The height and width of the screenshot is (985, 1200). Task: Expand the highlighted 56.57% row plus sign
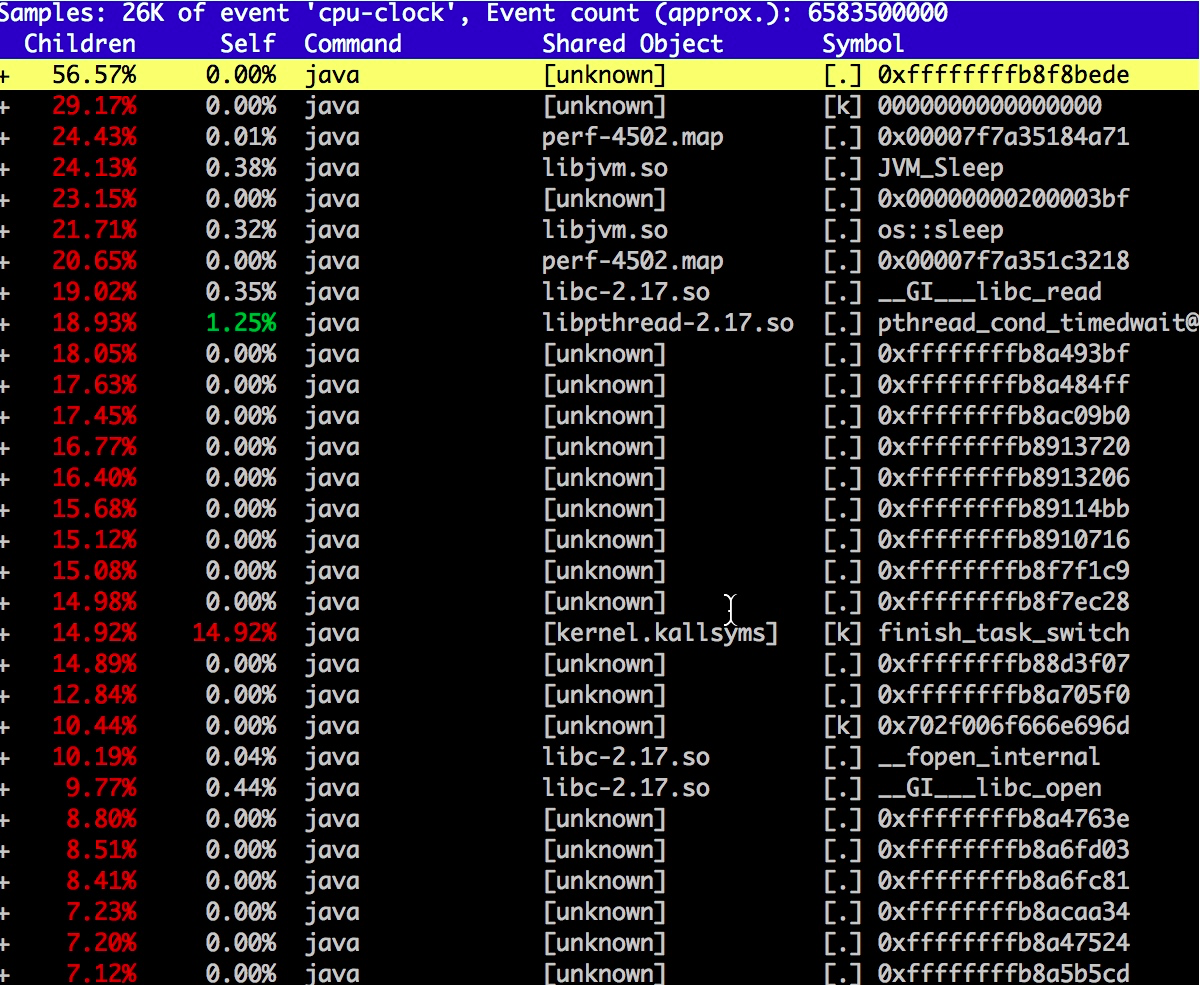click(x=5, y=75)
